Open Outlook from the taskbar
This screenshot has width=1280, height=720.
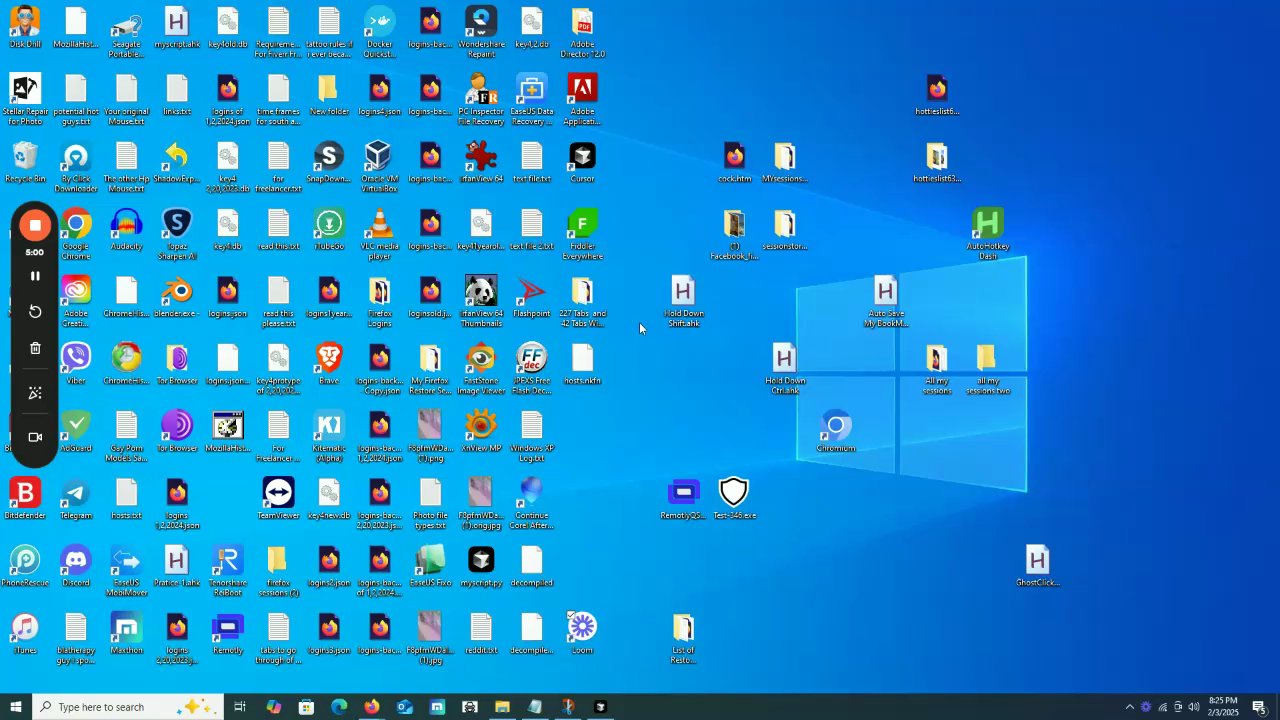(405, 707)
